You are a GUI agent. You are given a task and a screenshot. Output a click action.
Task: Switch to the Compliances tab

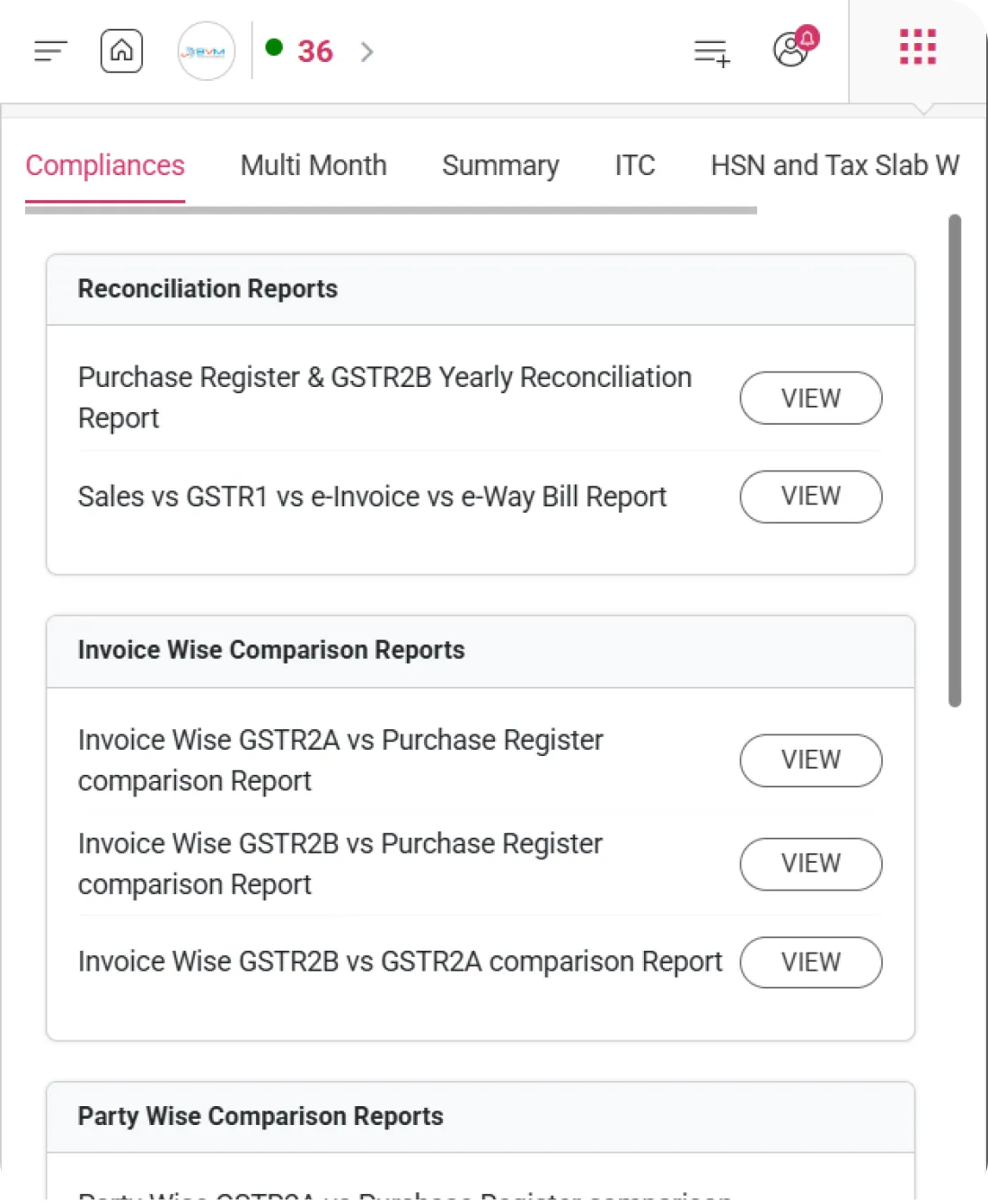click(x=105, y=165)
